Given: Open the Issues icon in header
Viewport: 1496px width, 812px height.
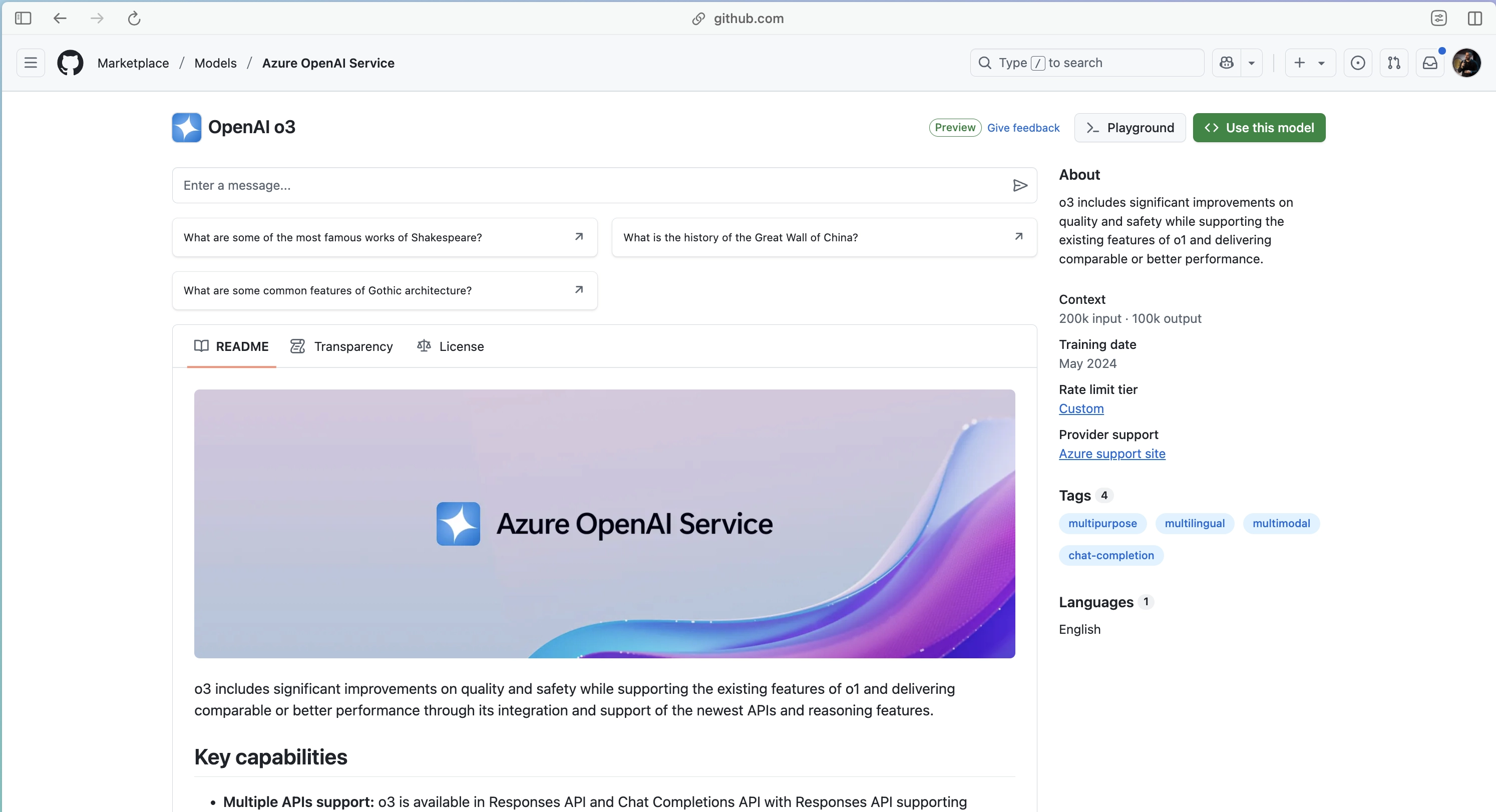Looking at the screenshot, I should click(x=1358, y=63).
